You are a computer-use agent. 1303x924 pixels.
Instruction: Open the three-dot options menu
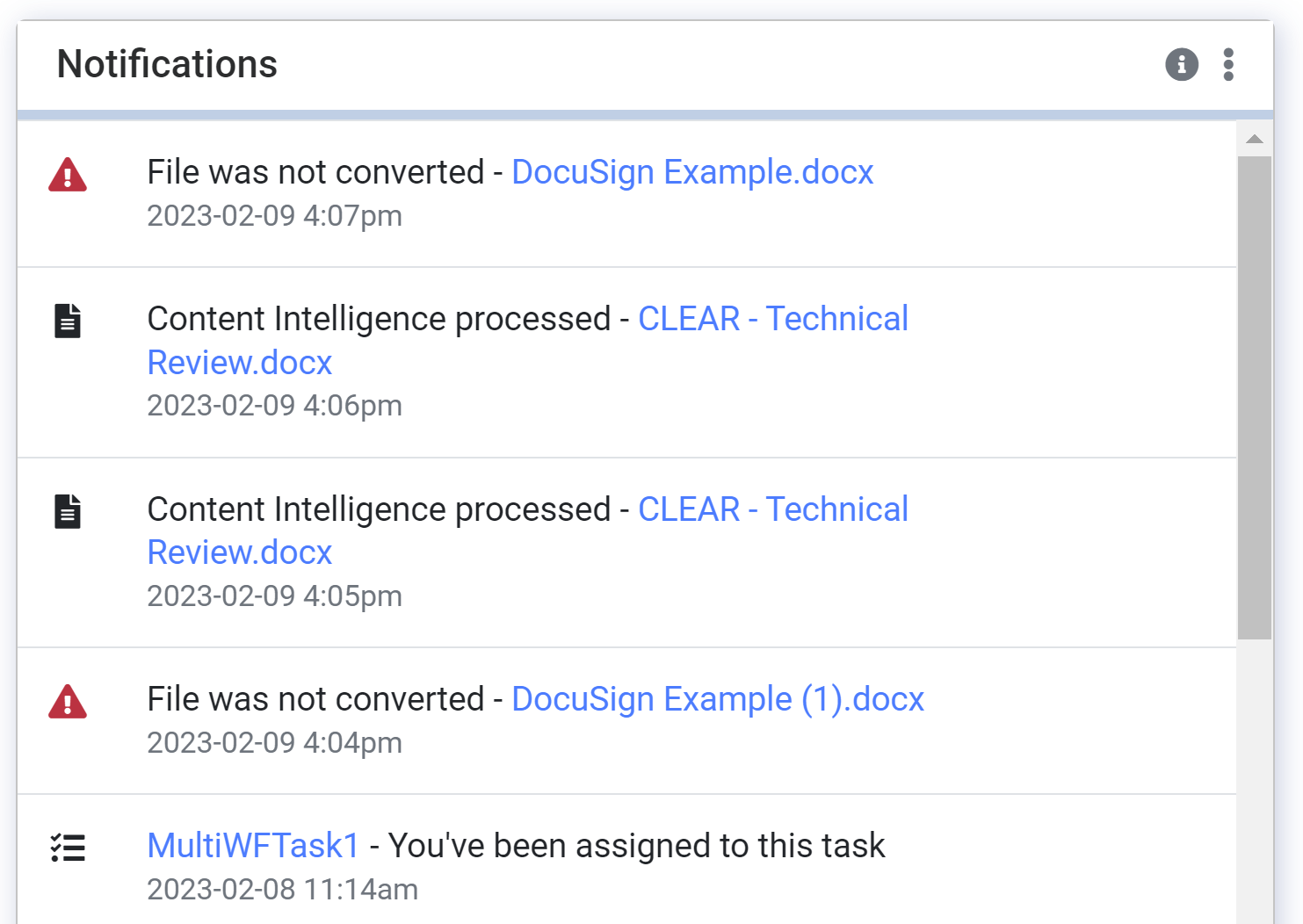[x=1227, y=64]
